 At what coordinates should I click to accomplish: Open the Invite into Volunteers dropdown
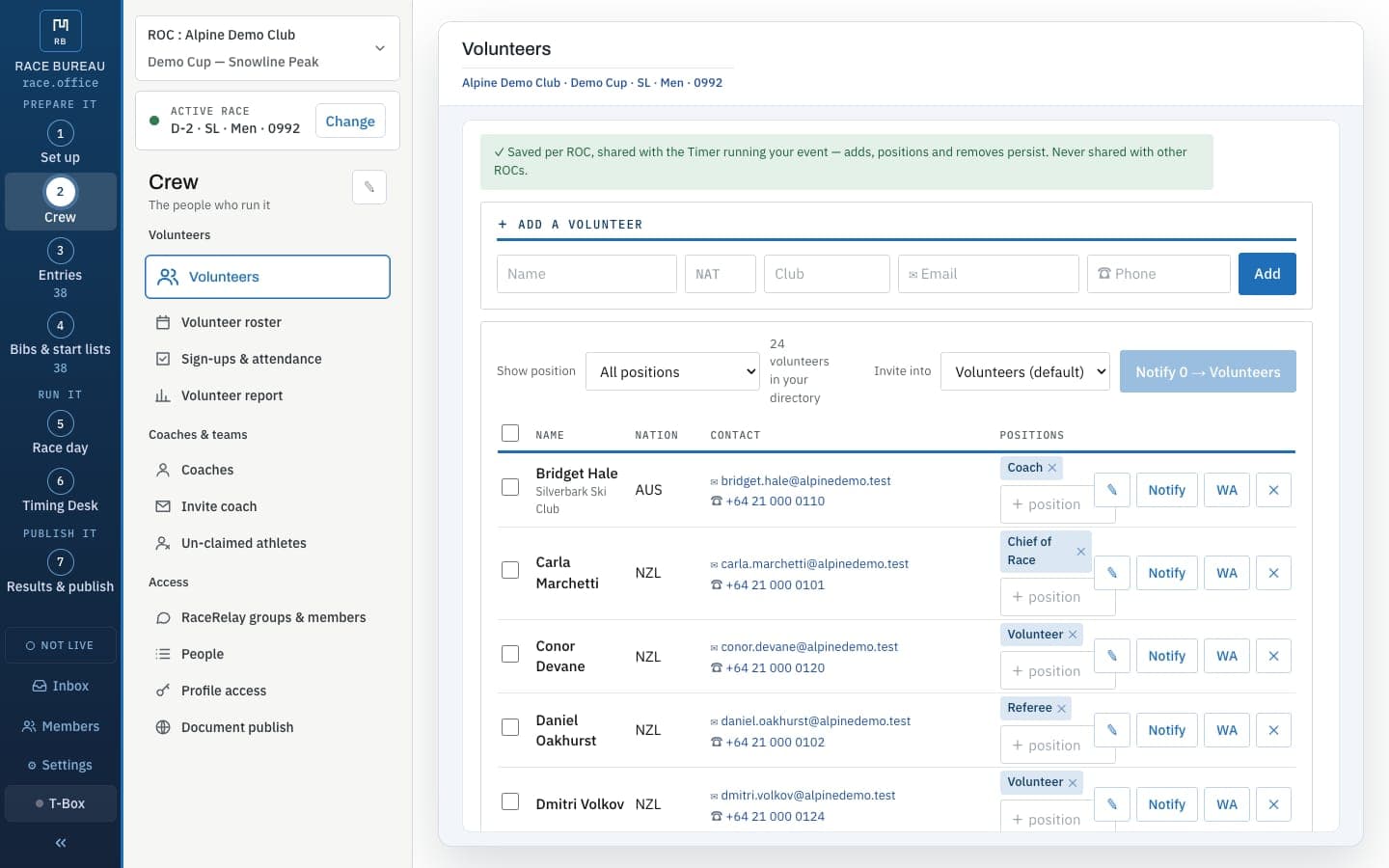[1025, 371]
